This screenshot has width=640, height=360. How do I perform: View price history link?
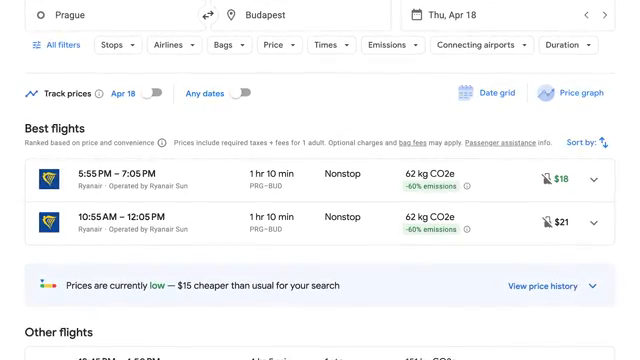pos(542,286)
